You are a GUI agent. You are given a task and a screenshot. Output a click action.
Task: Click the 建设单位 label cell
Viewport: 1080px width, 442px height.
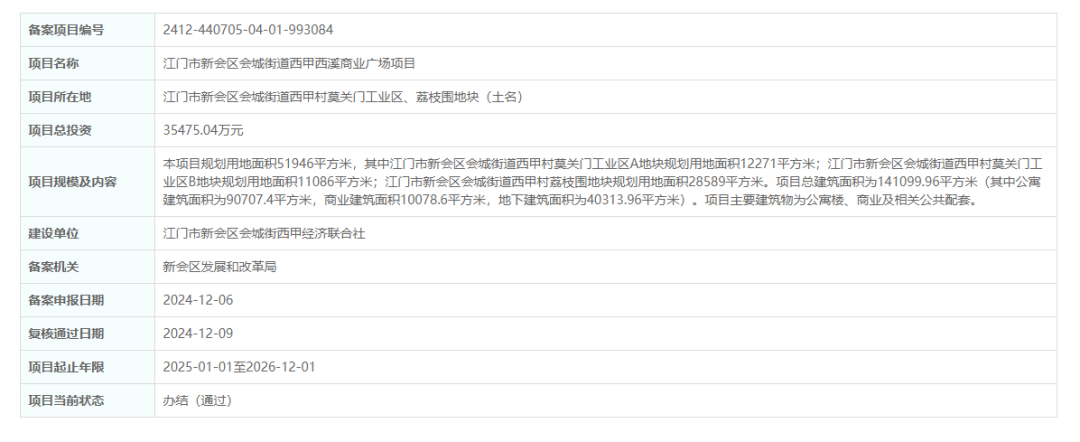tap(87, 233)
